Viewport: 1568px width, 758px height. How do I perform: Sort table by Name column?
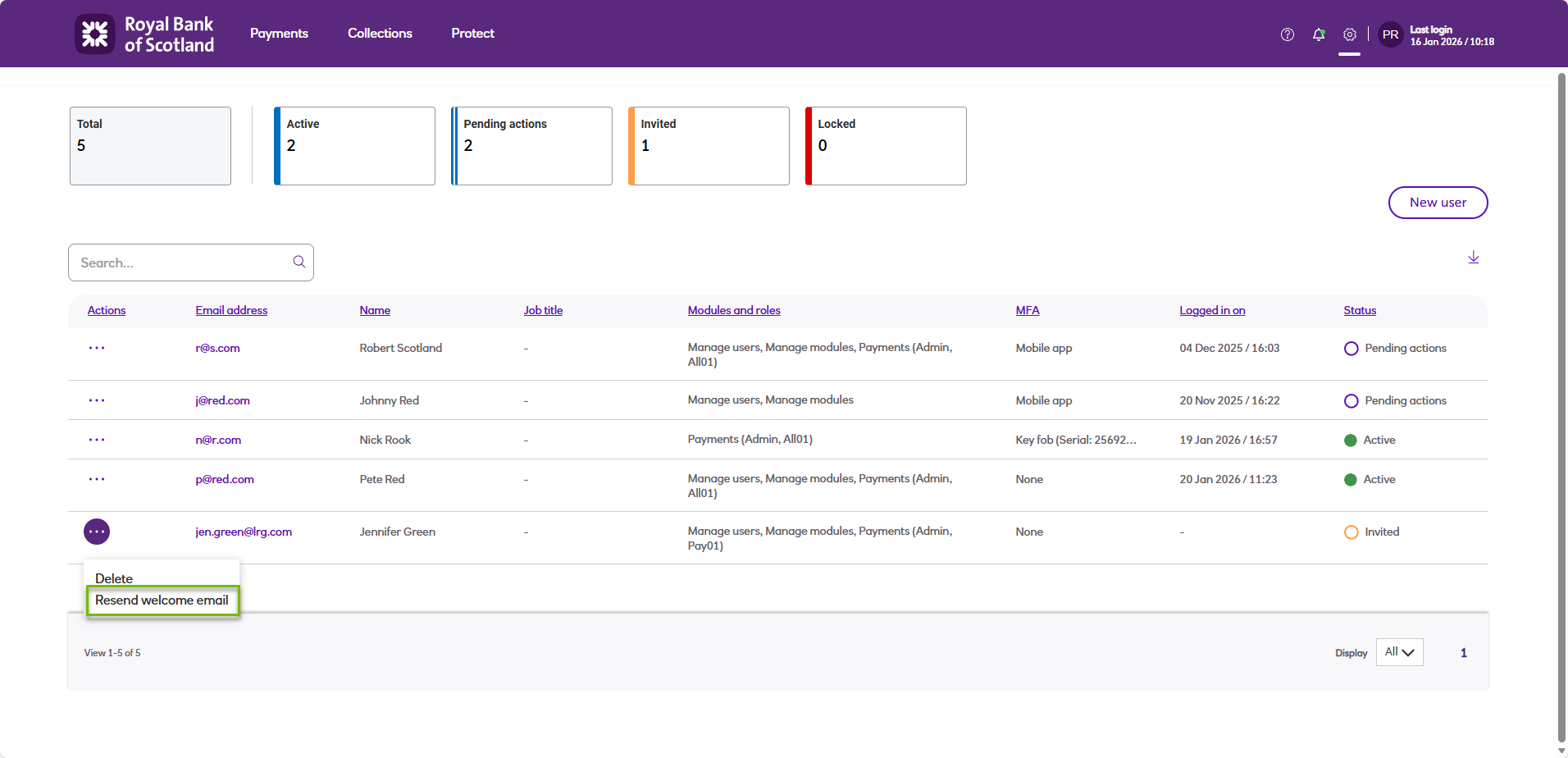[375, 310]
